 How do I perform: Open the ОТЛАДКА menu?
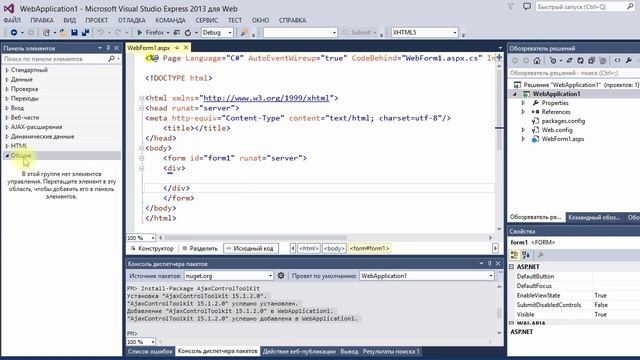(131, 20)
